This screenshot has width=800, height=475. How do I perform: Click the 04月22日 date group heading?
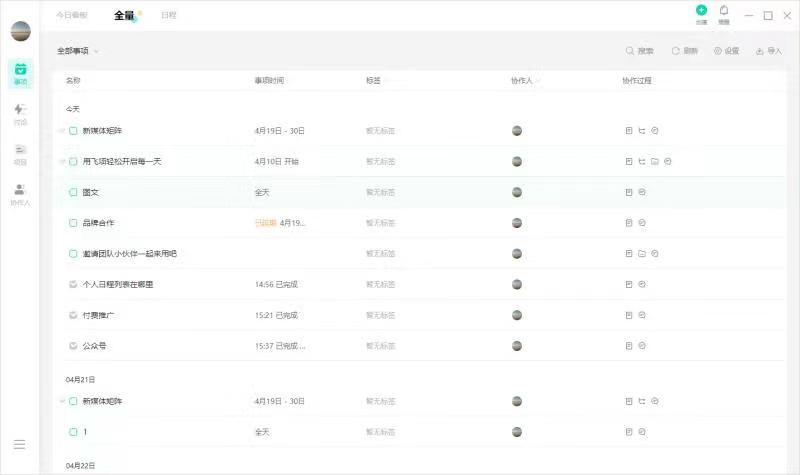point(80,465)
